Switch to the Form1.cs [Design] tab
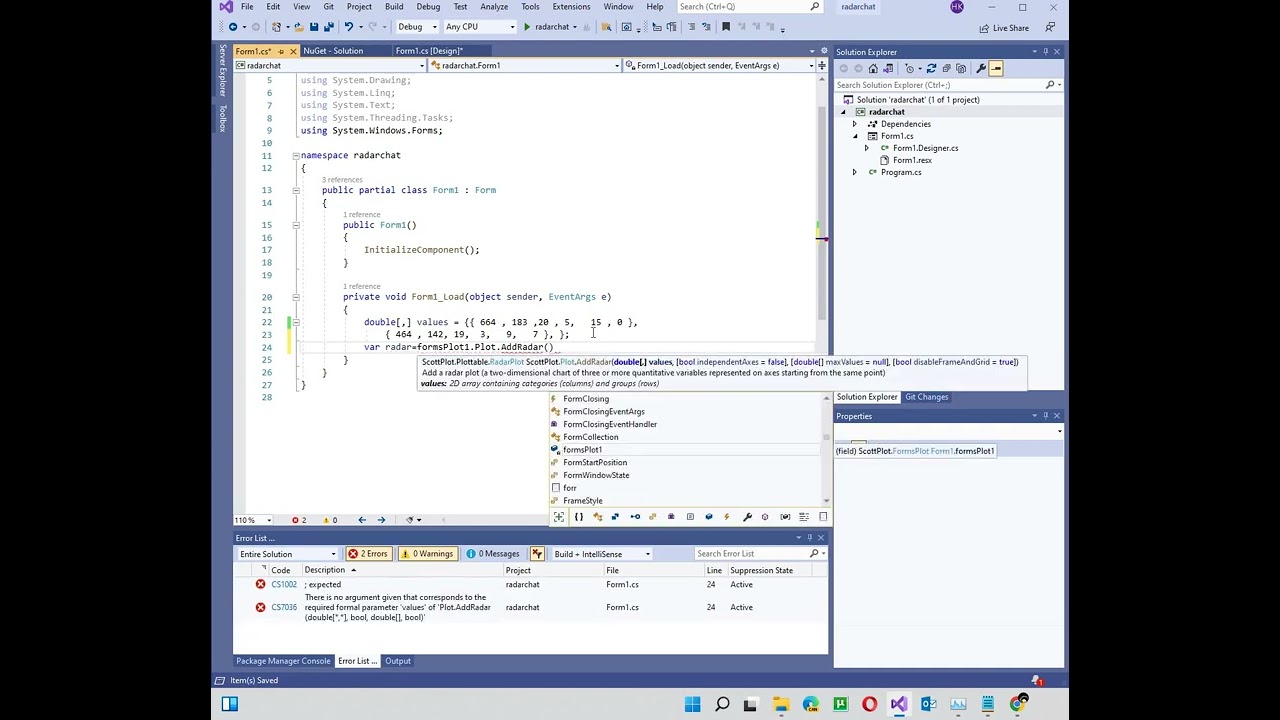 [428, 51]
